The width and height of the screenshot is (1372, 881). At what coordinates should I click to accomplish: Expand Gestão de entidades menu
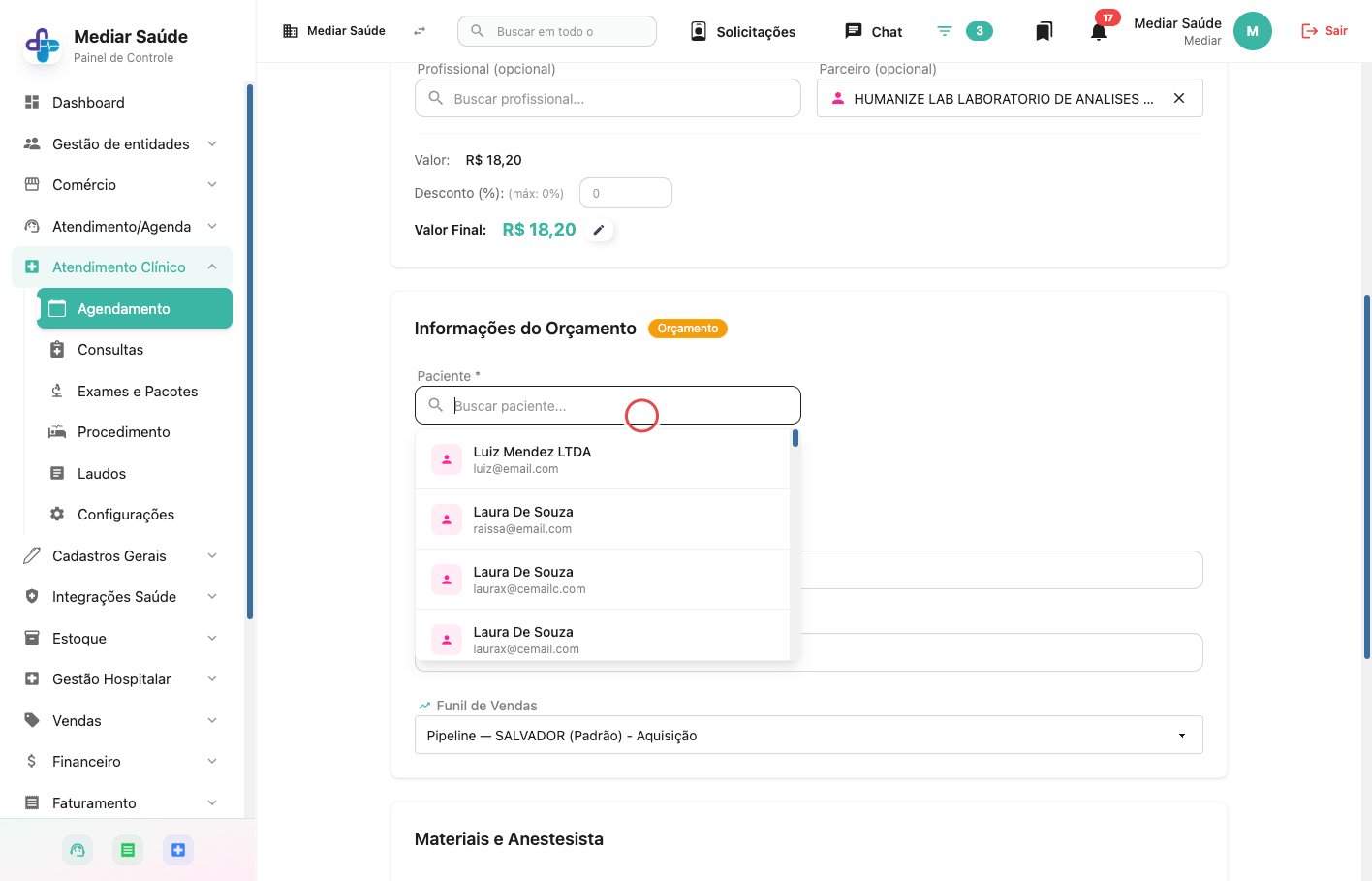[122, 143]
